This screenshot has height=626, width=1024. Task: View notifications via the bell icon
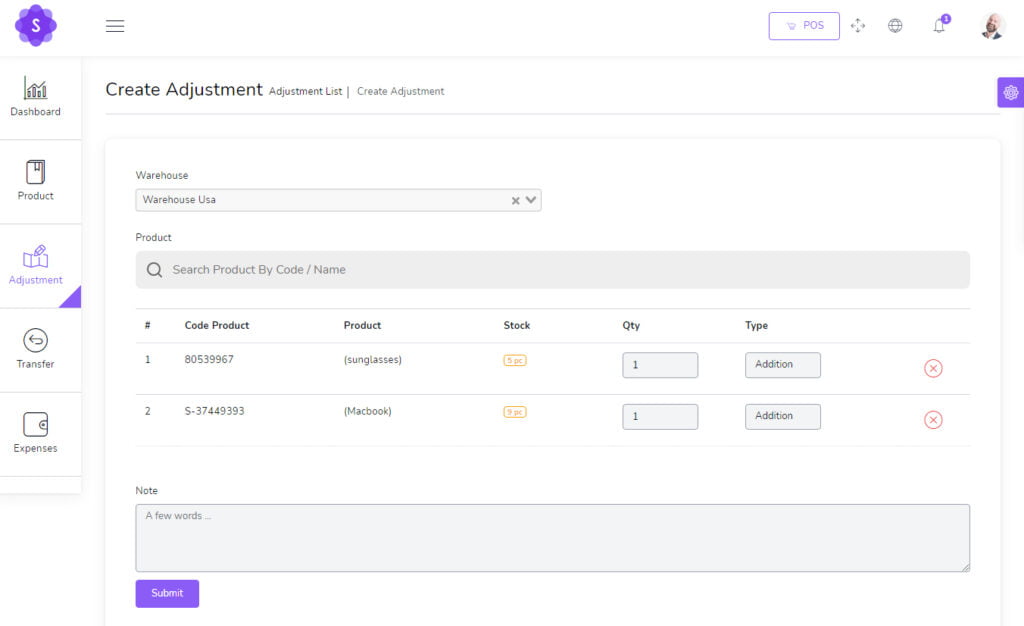[x=938, y=26]
